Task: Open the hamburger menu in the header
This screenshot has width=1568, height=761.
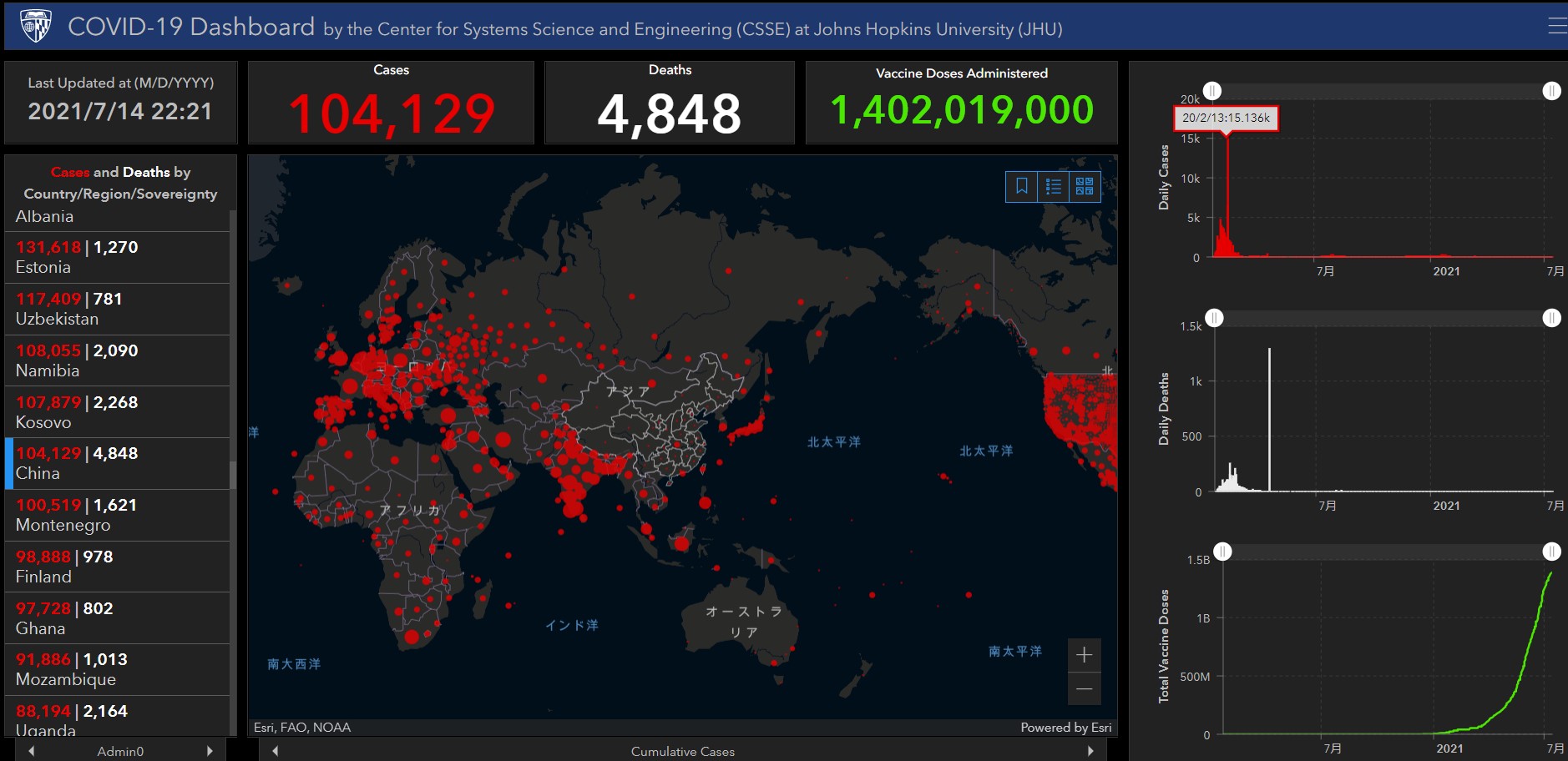Action: (x=1556, y=27)
